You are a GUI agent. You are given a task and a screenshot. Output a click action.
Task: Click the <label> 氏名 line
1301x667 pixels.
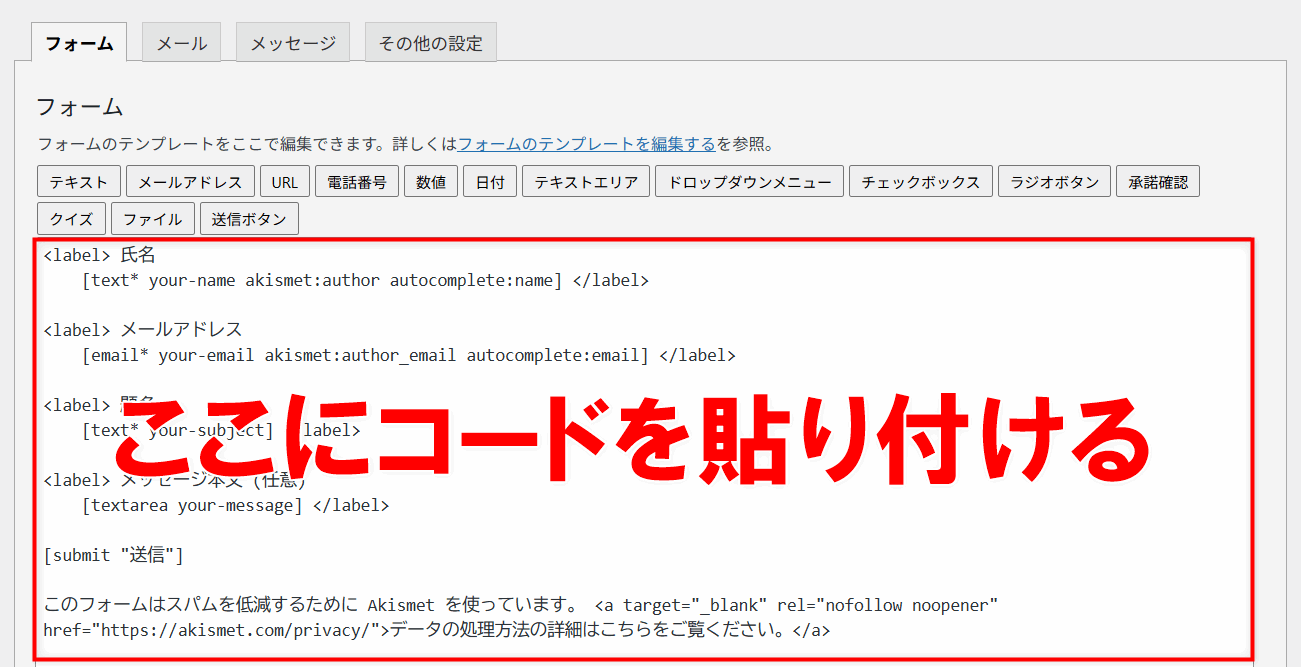[100, 255]
